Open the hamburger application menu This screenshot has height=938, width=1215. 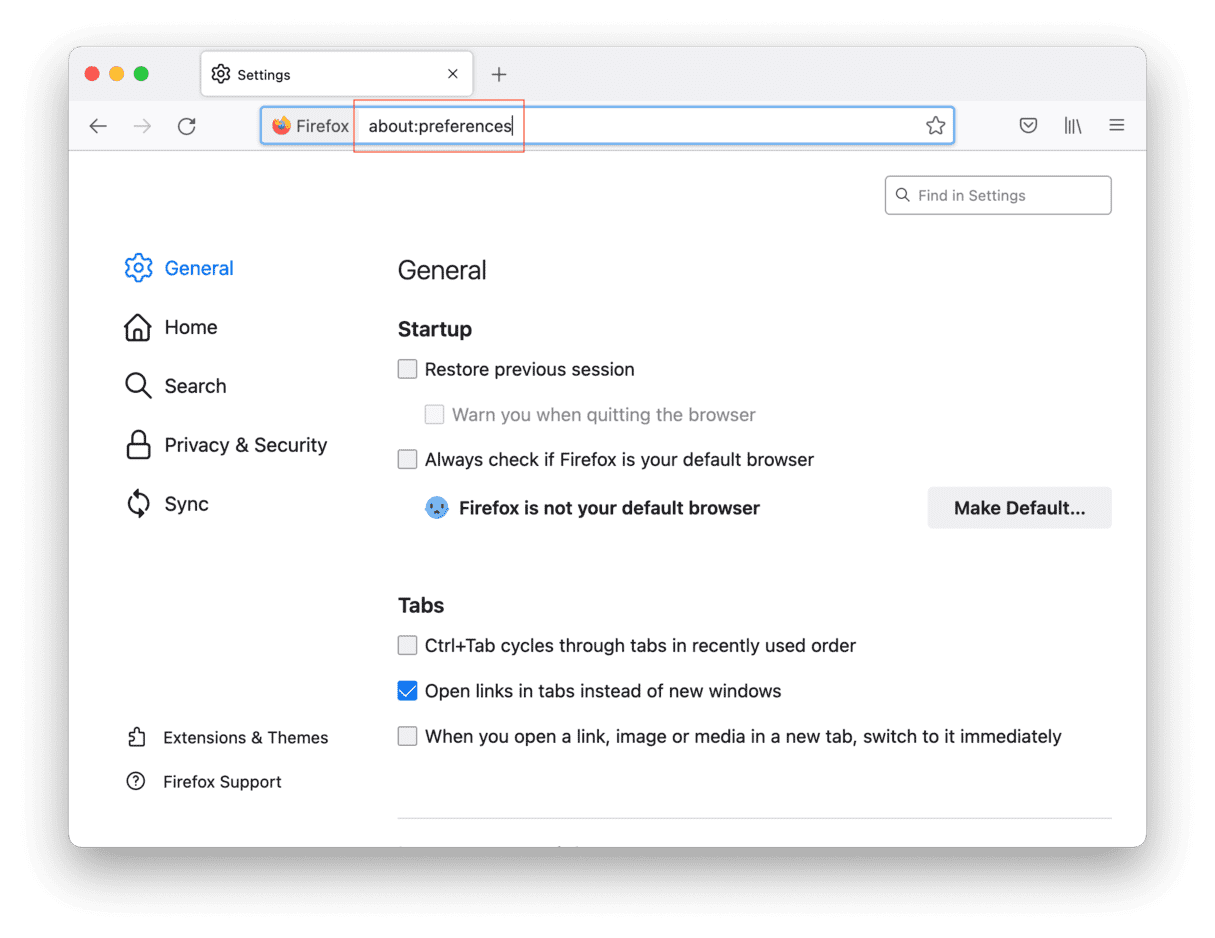(x=1117, y=126)
